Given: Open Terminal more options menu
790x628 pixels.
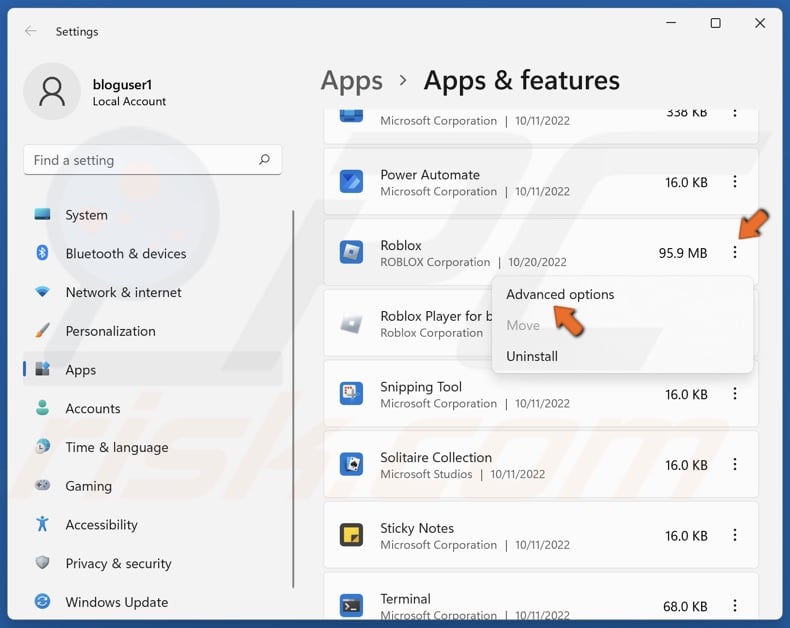Looking at the screenshot, I should click(735, 605).
